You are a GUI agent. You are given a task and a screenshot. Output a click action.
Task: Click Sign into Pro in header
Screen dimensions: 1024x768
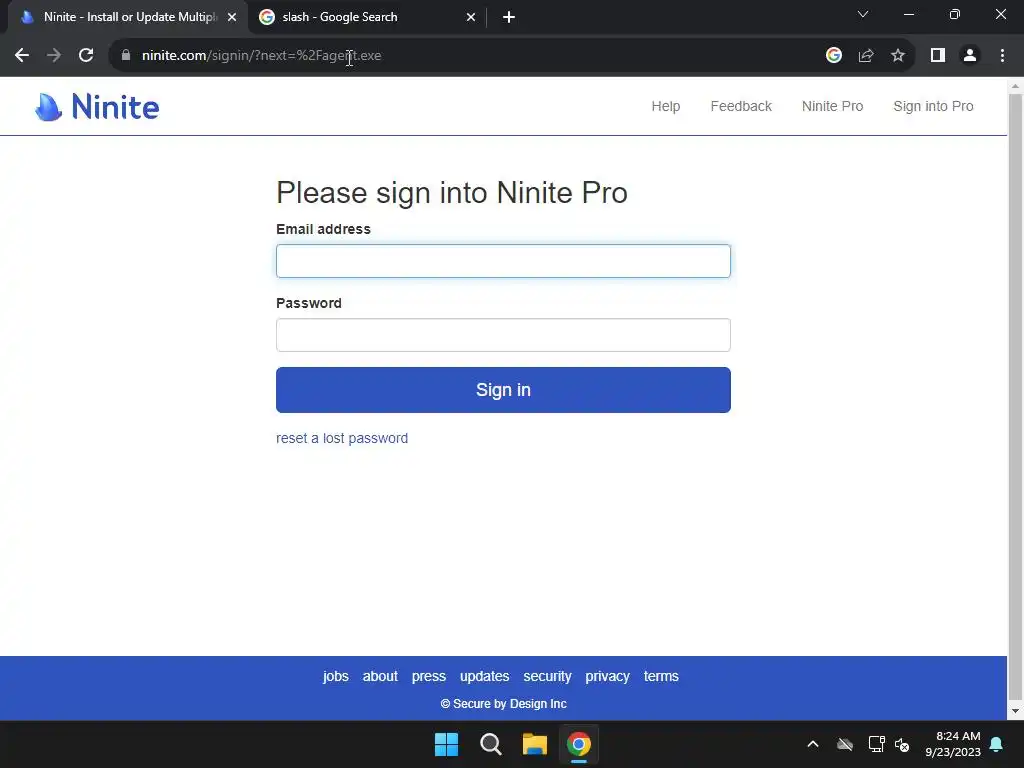point(933,106)
